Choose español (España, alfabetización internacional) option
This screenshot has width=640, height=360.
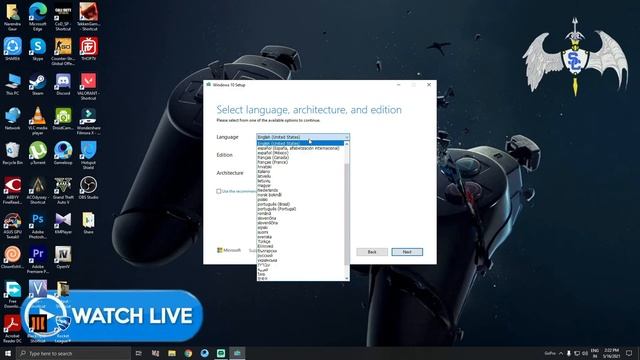coord(298,148)
